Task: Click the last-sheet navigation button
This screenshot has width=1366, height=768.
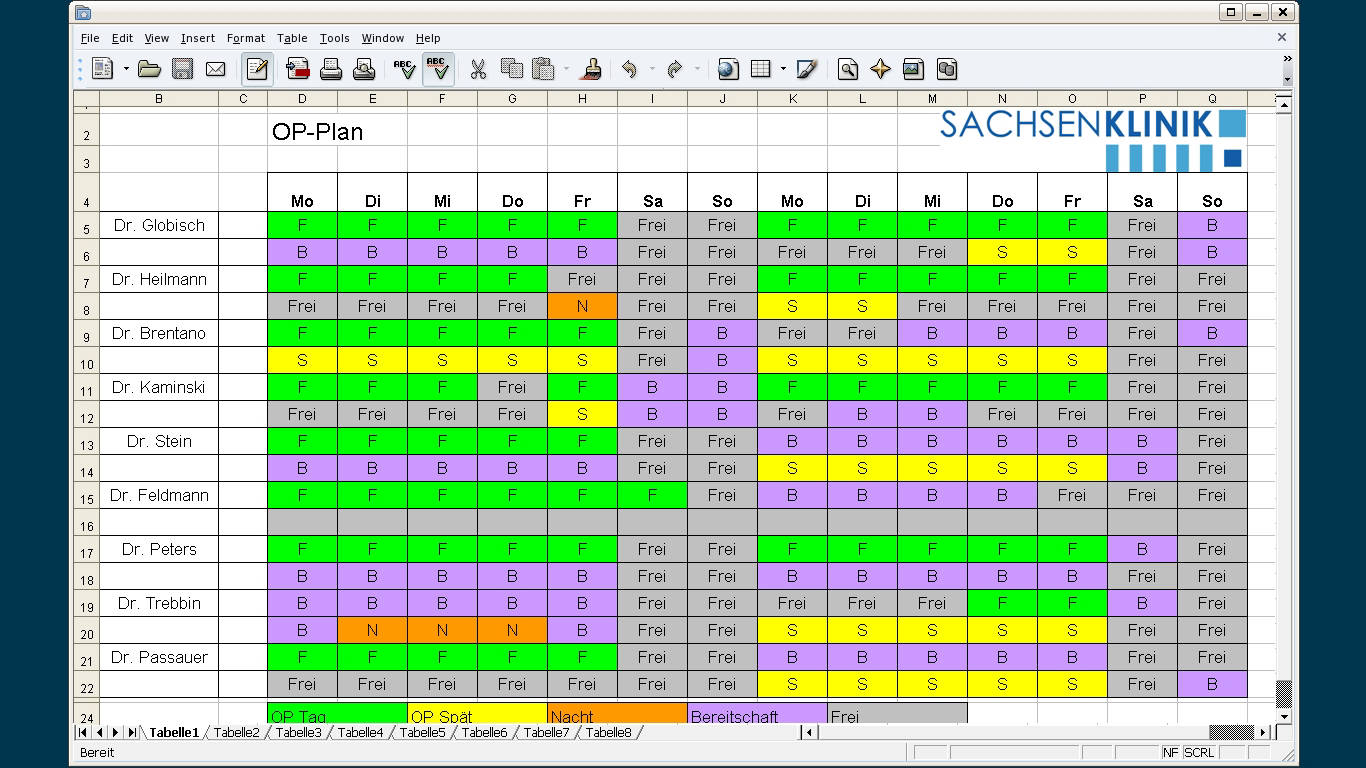Action: point(132,733)
